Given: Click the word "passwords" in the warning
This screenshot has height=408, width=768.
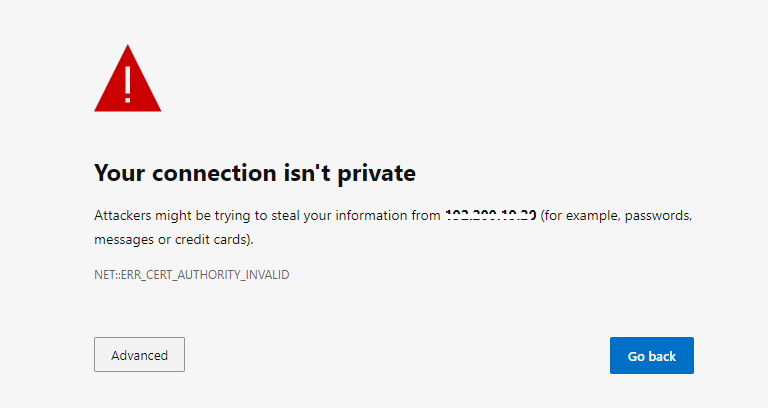Looking at the screenshot, I should click(x=658, y=215).
